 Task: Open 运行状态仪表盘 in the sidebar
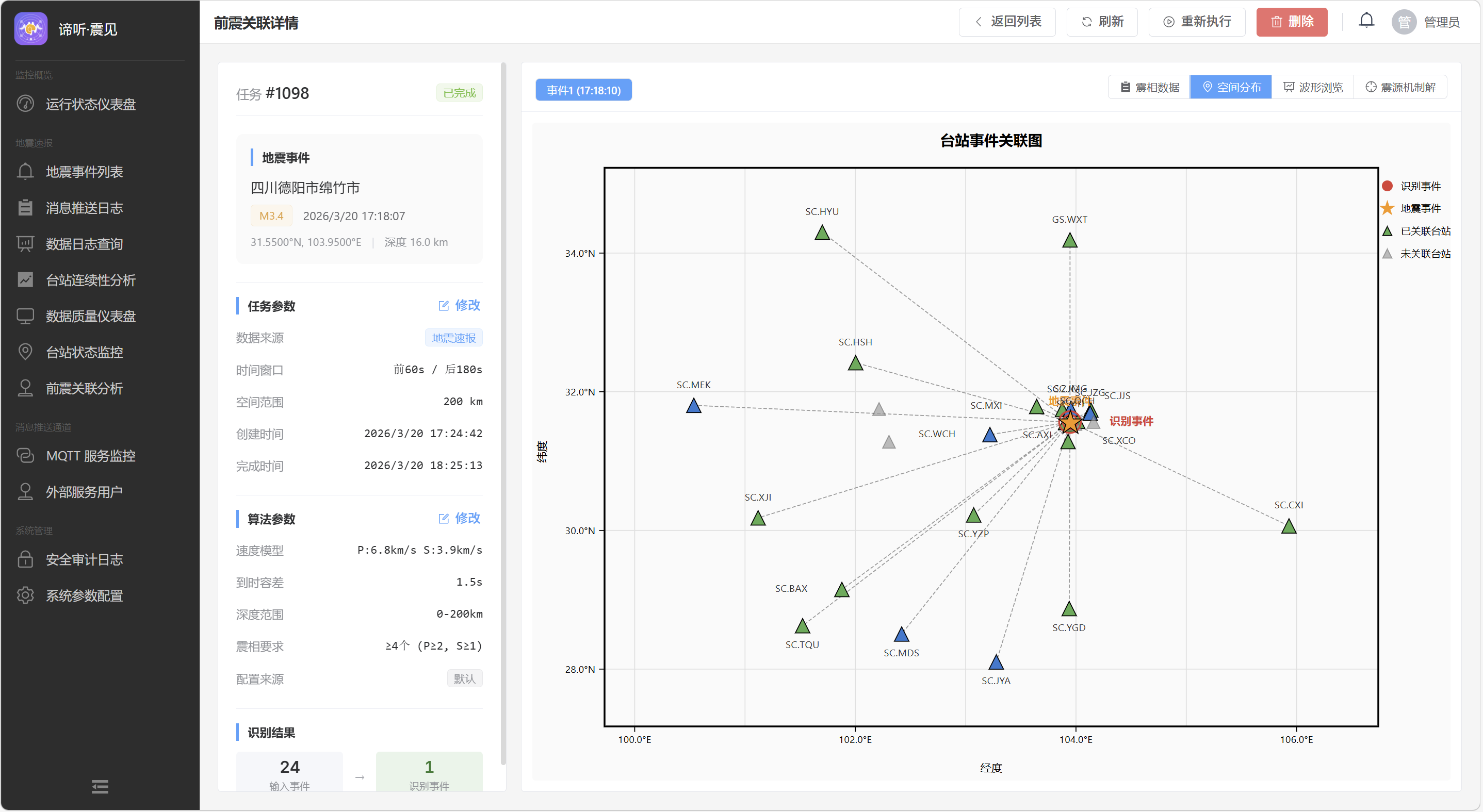tap(90, 104)
